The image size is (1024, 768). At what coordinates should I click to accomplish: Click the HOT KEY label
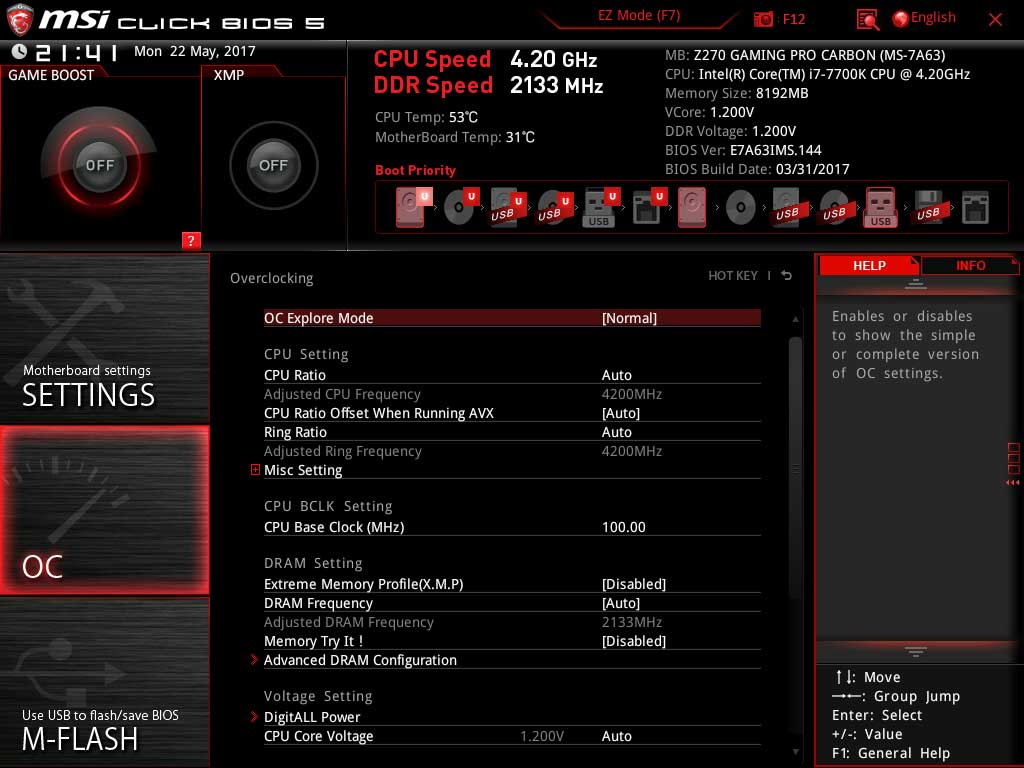click(733, 276)
